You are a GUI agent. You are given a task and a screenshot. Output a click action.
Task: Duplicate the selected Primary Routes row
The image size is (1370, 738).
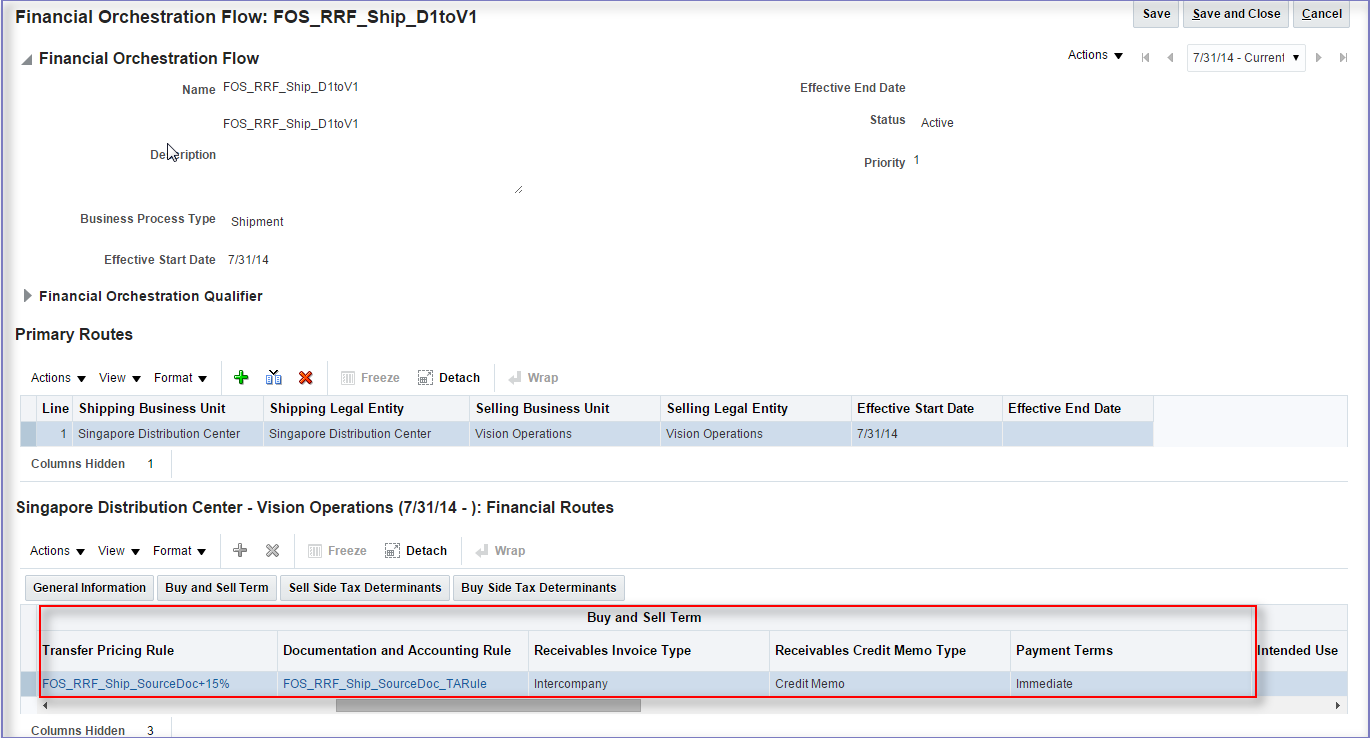coord(273,377)
